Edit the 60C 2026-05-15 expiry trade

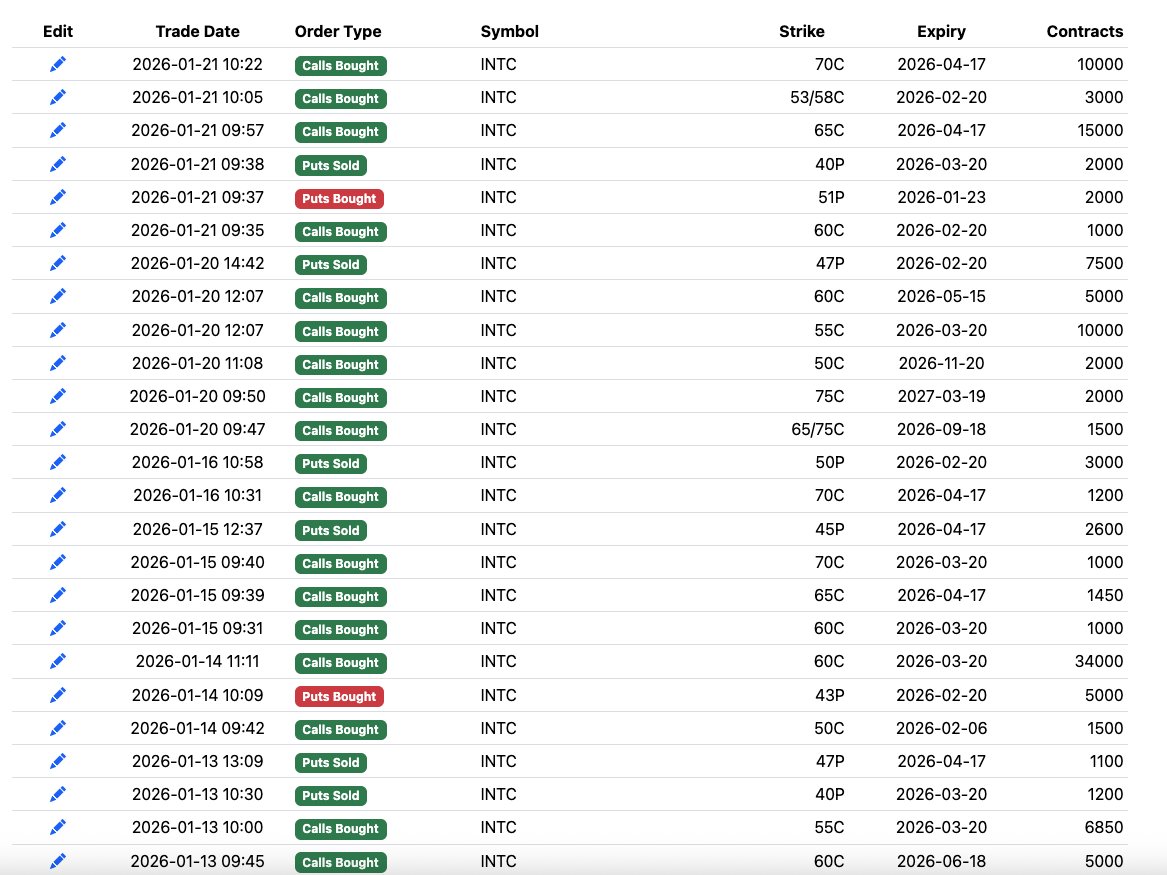57,296
